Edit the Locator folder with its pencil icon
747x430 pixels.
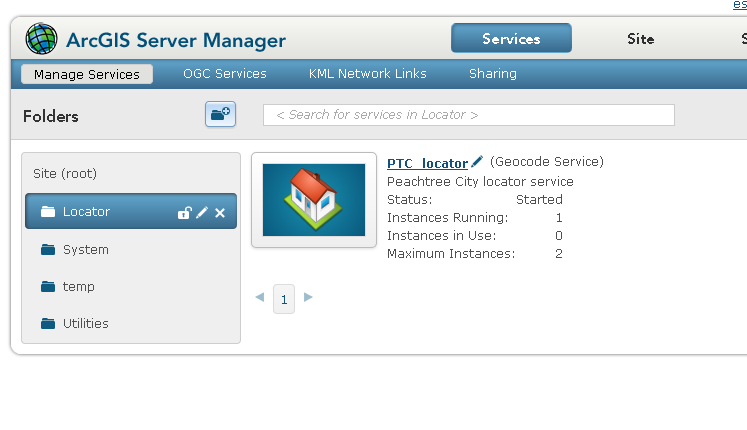(202, 212)
